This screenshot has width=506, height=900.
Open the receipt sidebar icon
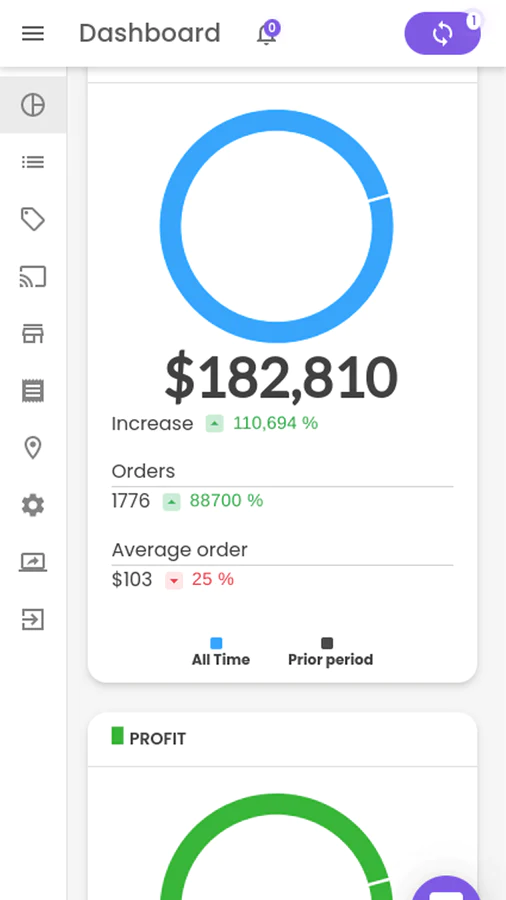pyautogui.click(x=33, y=391)
